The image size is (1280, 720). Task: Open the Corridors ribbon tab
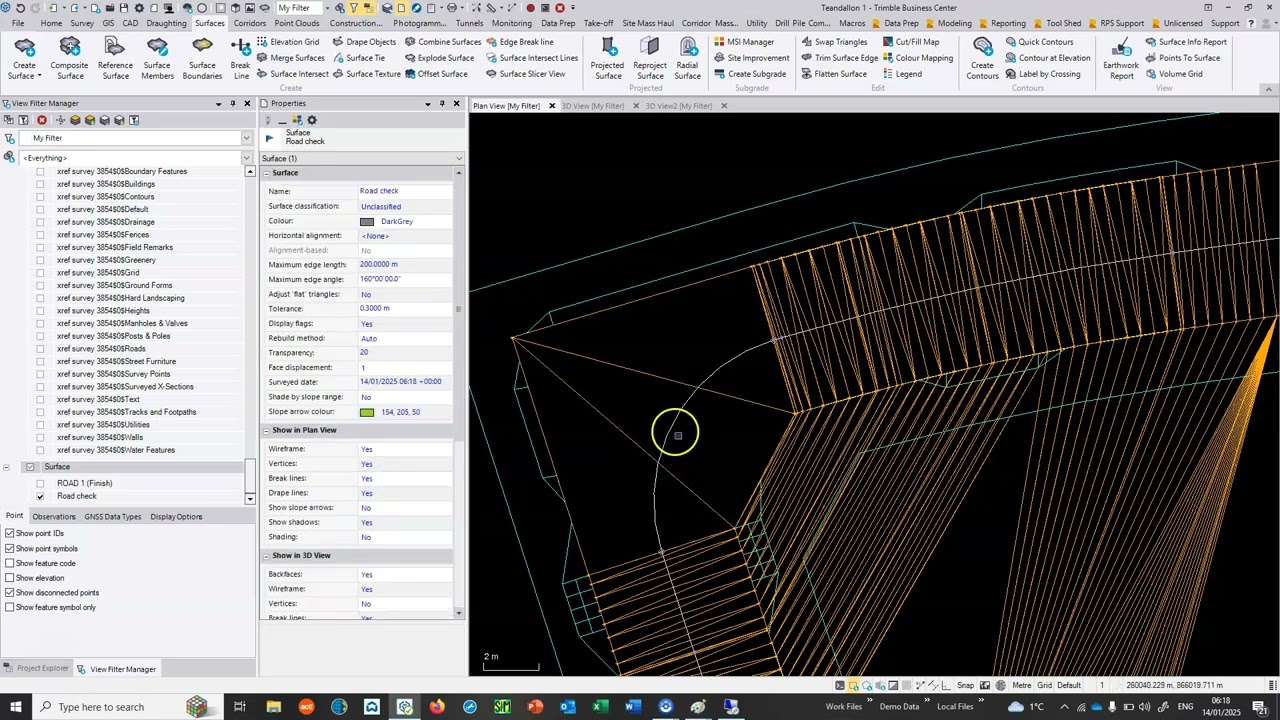click(250, 23)
